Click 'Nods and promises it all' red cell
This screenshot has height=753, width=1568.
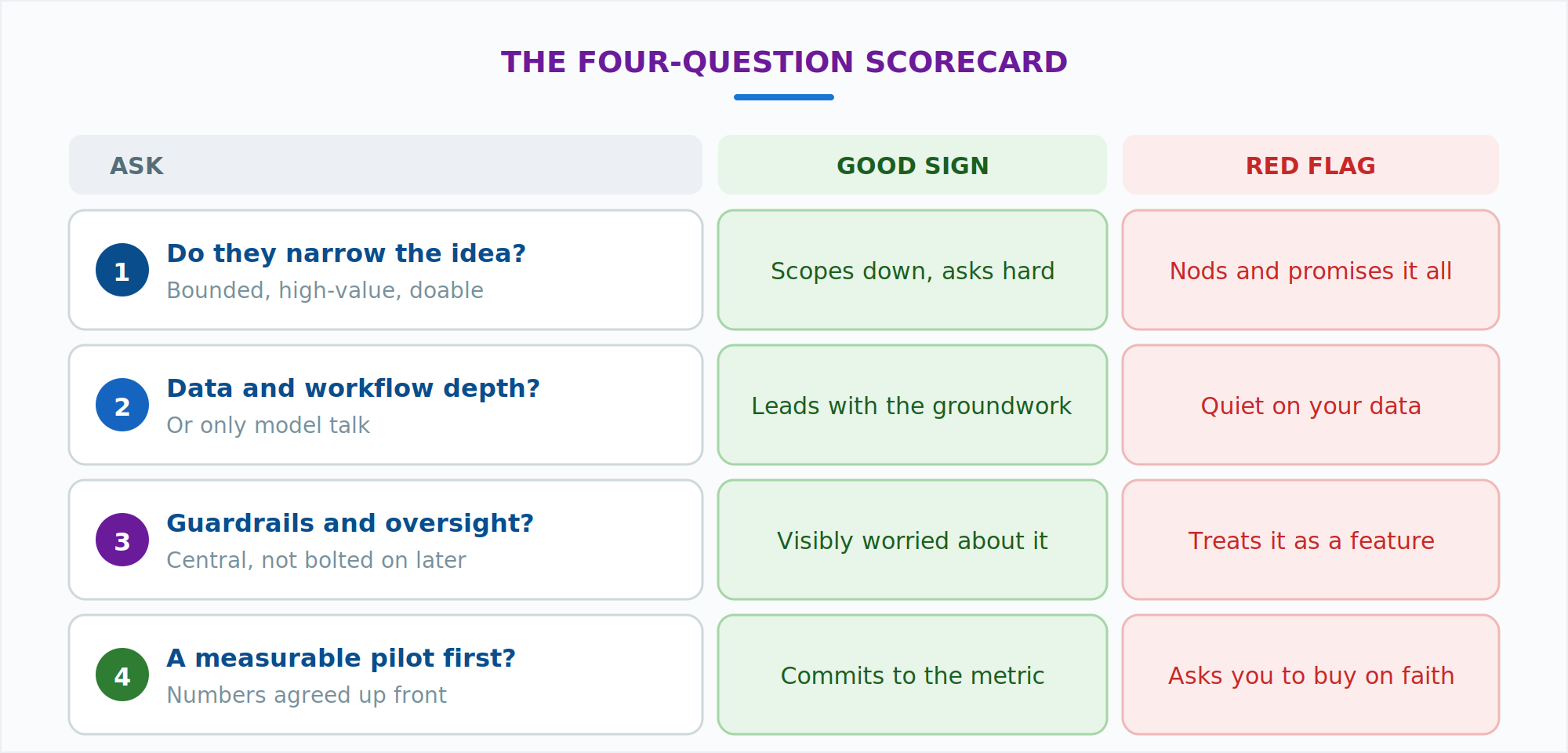(x=1311, y=270)
